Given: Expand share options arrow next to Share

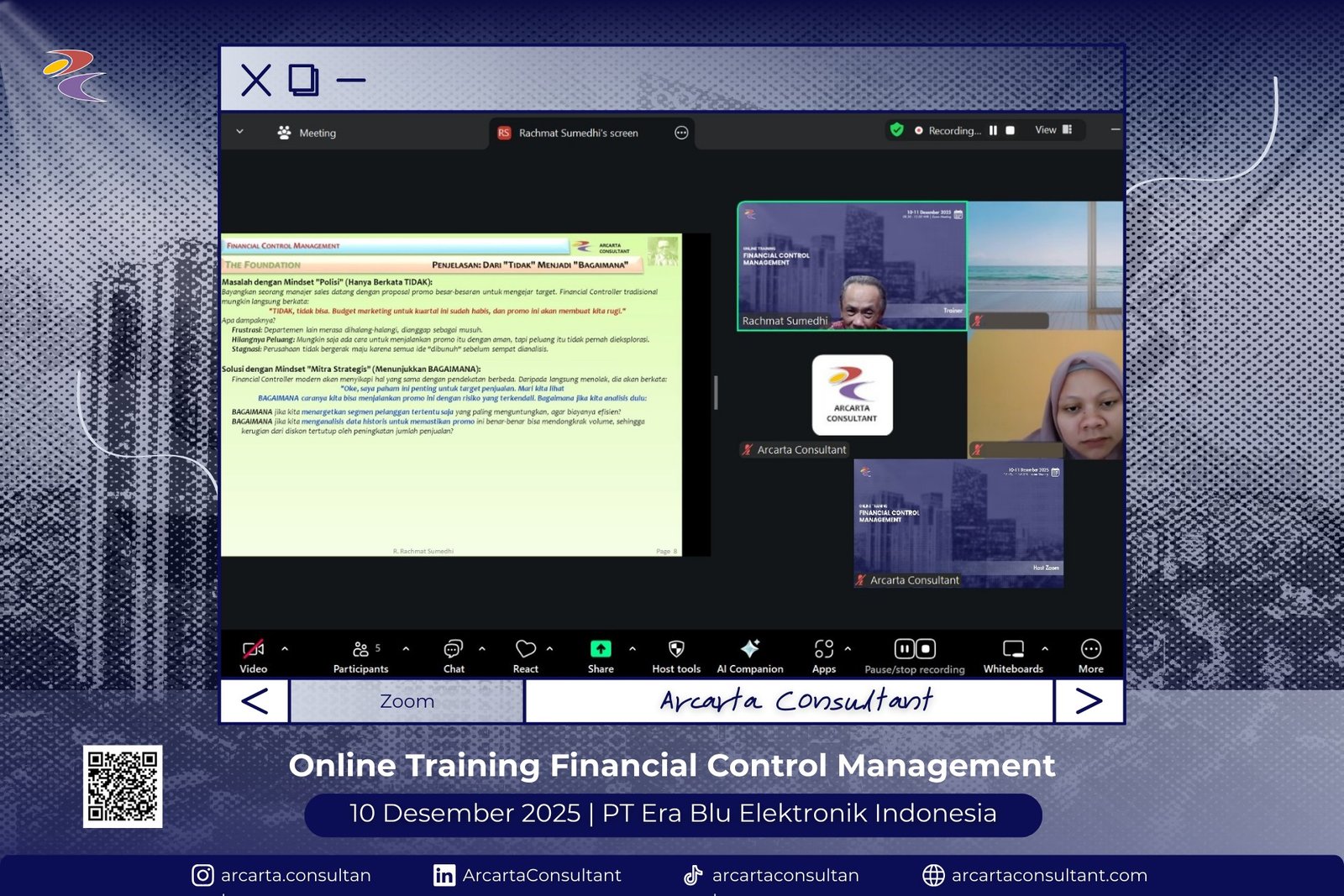Looking at the screenshot, I should click(x=633, y=649).
